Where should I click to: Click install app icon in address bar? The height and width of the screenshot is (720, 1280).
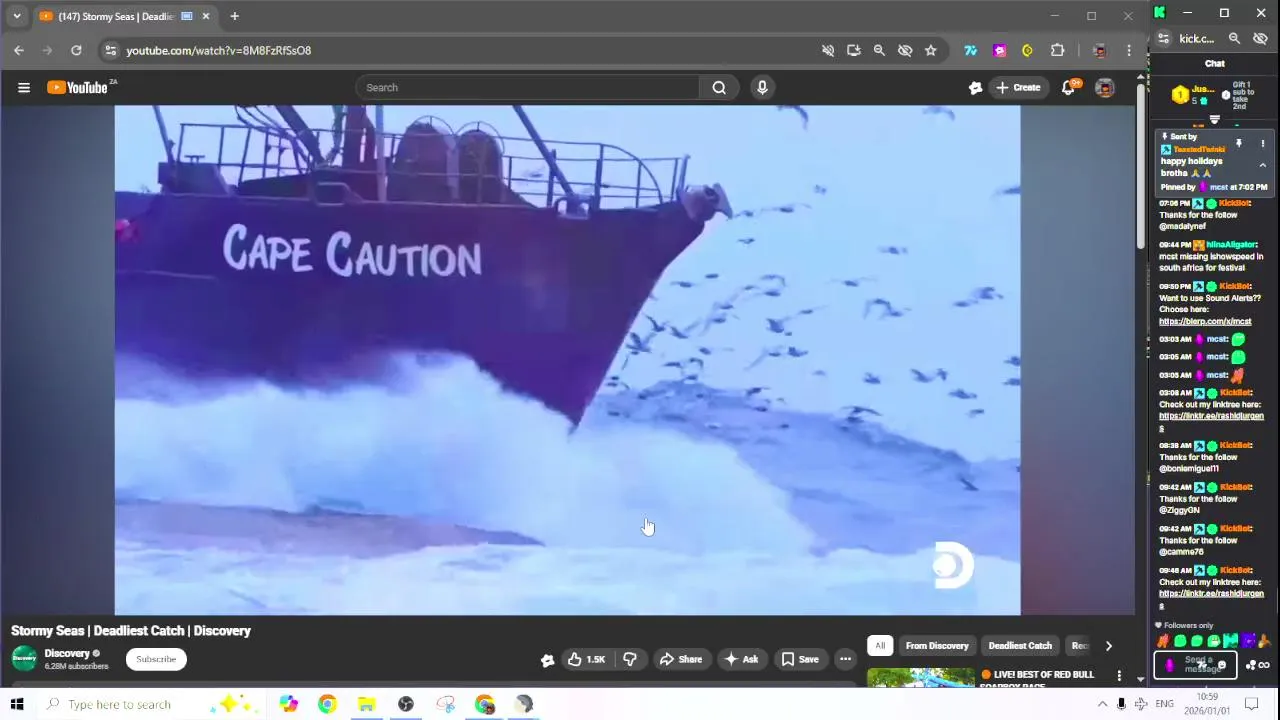(x=853, y=50)
